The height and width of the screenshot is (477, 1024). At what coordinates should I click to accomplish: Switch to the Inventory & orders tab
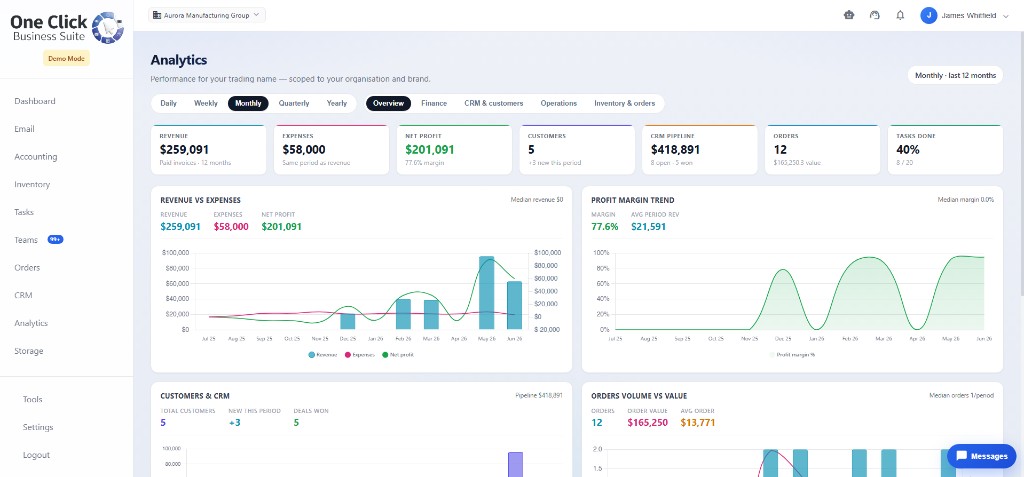pyautogui.click(x=624, y=103)
